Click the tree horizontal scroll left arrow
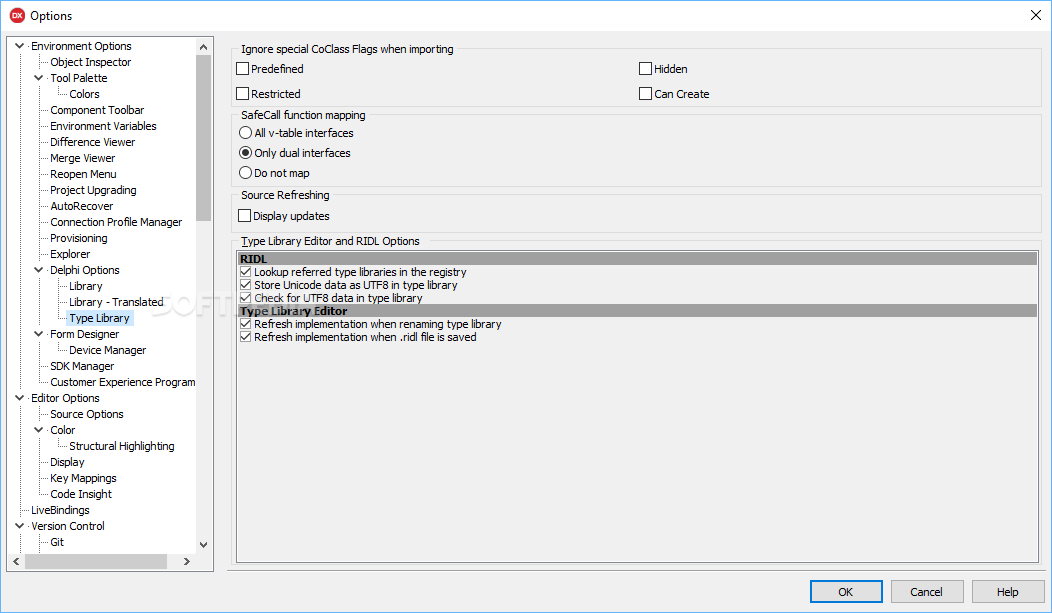The image size is (1052, 613). pyautogui.click(x=16, y=561)
